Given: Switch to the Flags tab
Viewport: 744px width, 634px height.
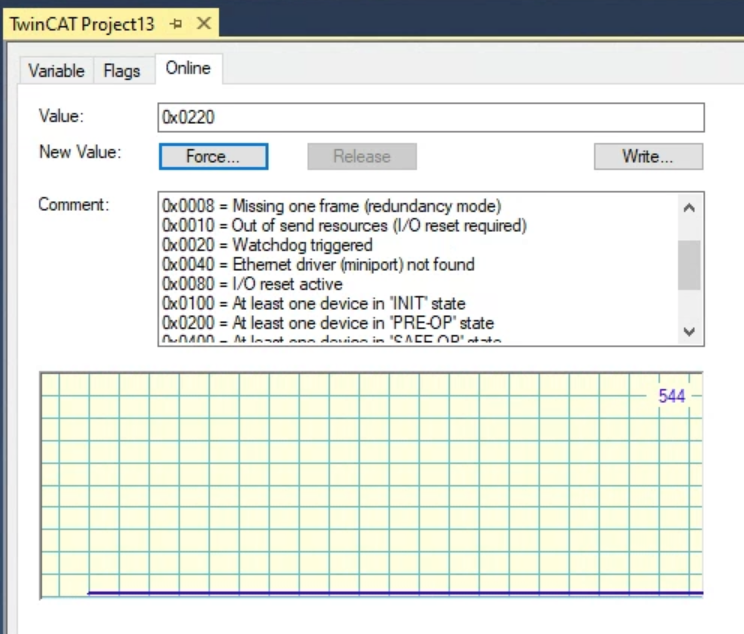Looking at the screenshot, I should (122, 71).
